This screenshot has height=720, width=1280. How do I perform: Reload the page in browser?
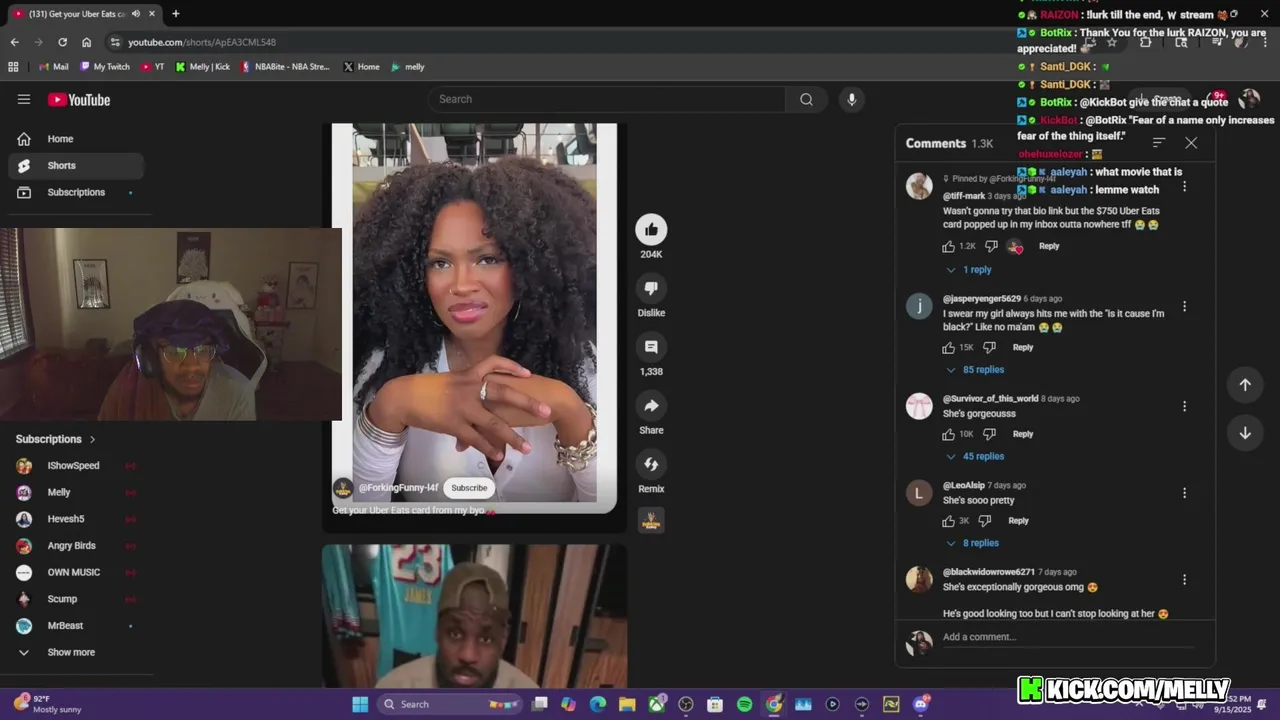pyautogui.click(x=62, y=42)
